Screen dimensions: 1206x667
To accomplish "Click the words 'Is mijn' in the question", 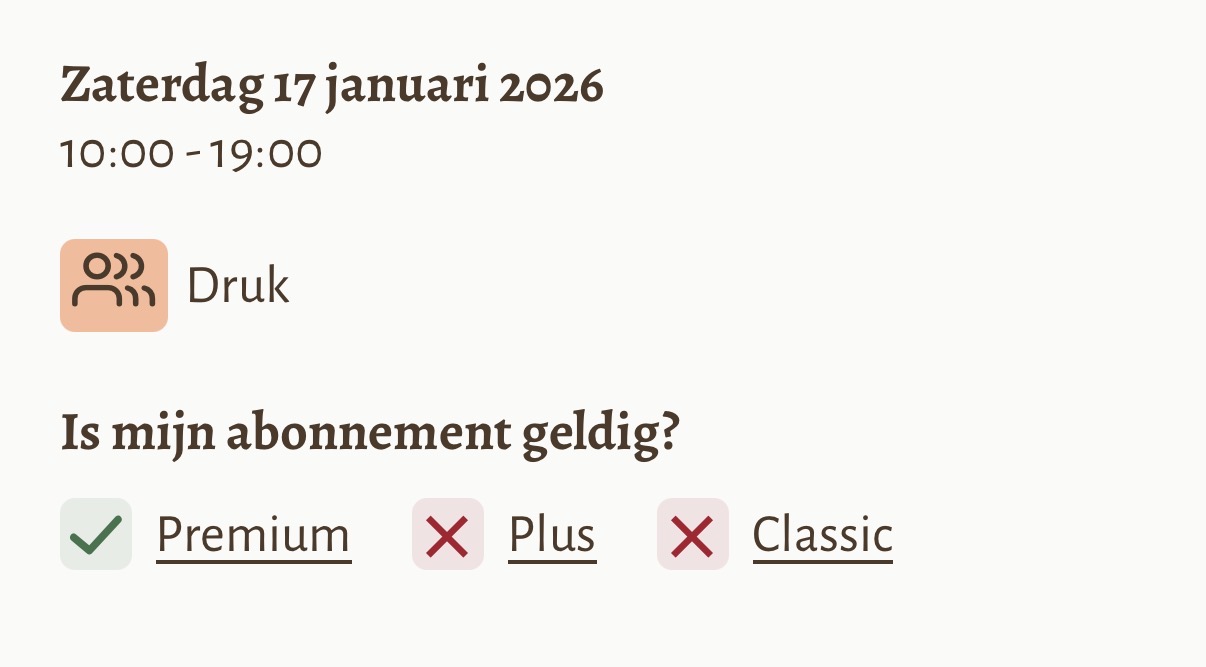I will point(135,433).
